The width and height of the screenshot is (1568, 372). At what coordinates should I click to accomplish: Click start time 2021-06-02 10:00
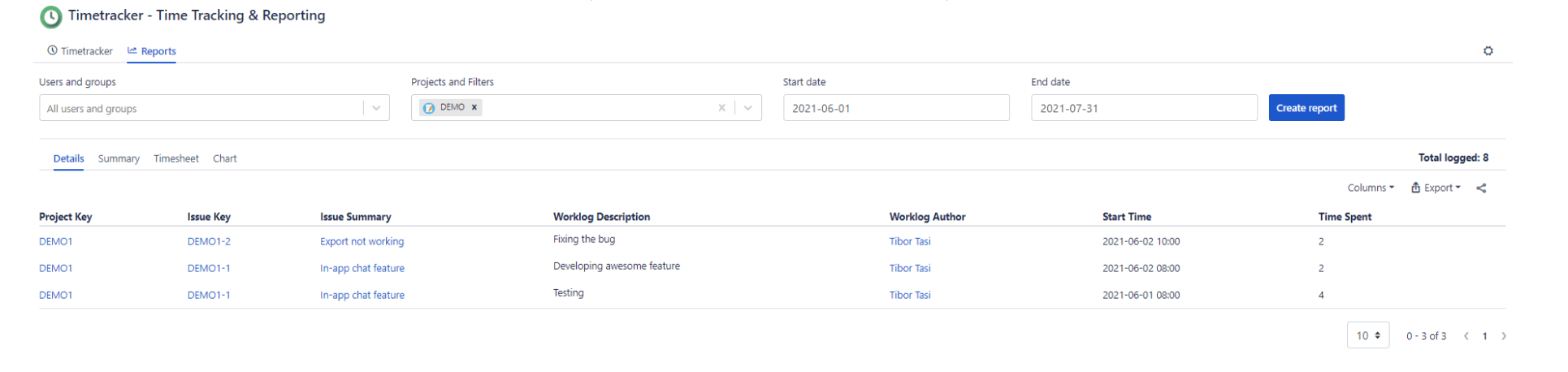point(1141,241)
